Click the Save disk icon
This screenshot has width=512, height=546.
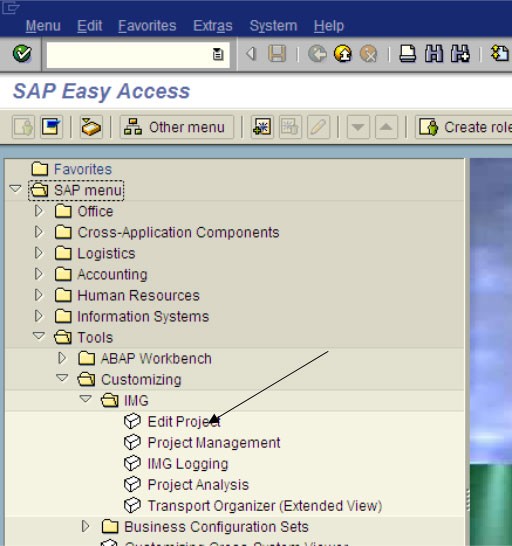[277, 54]
